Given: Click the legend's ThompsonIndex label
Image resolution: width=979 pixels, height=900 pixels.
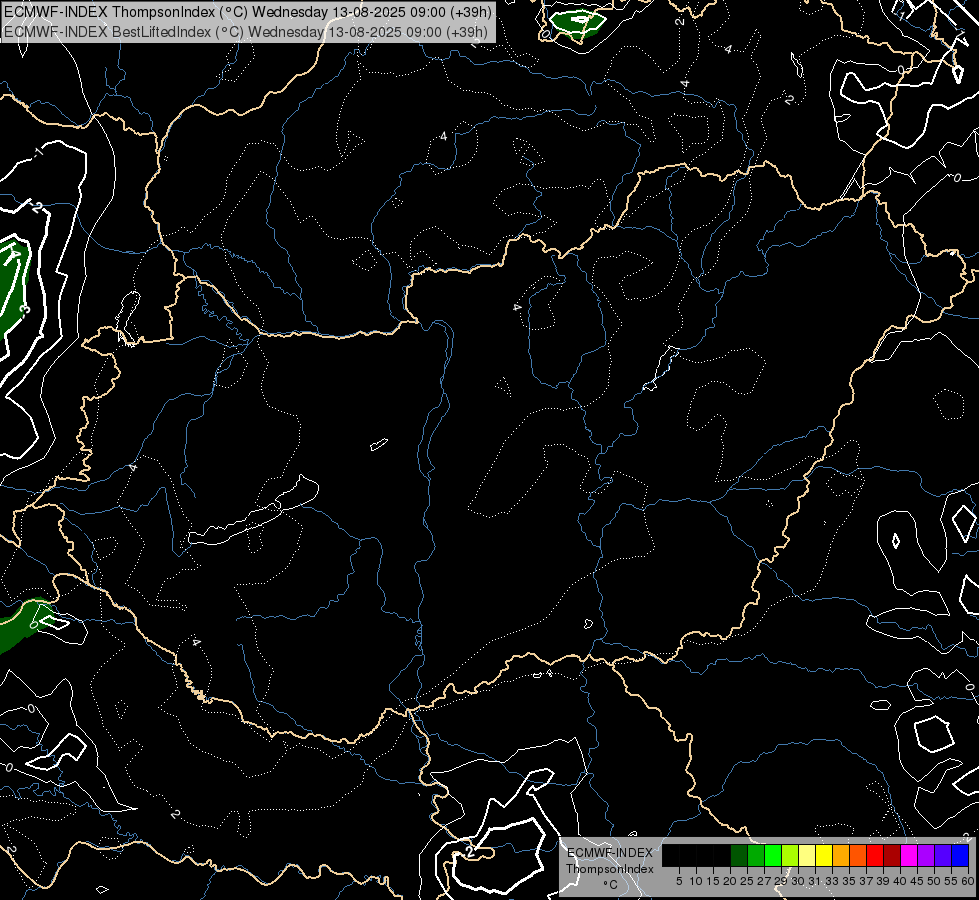Looking at the screenshot, I should pyautogui.click(x=609, y=869).
